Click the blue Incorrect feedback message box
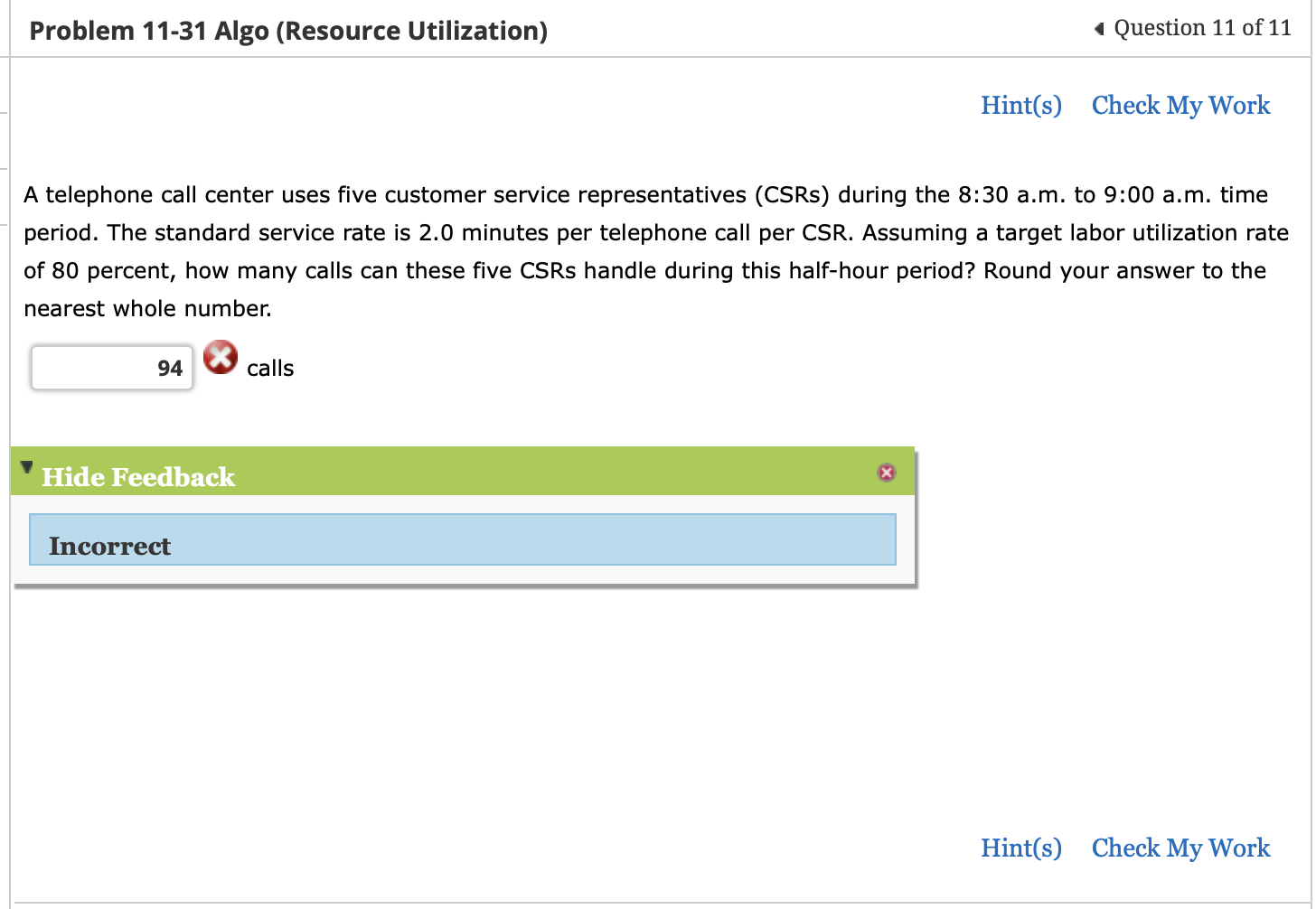Screen dimensions: 1316x909 [x=462, y=539]
